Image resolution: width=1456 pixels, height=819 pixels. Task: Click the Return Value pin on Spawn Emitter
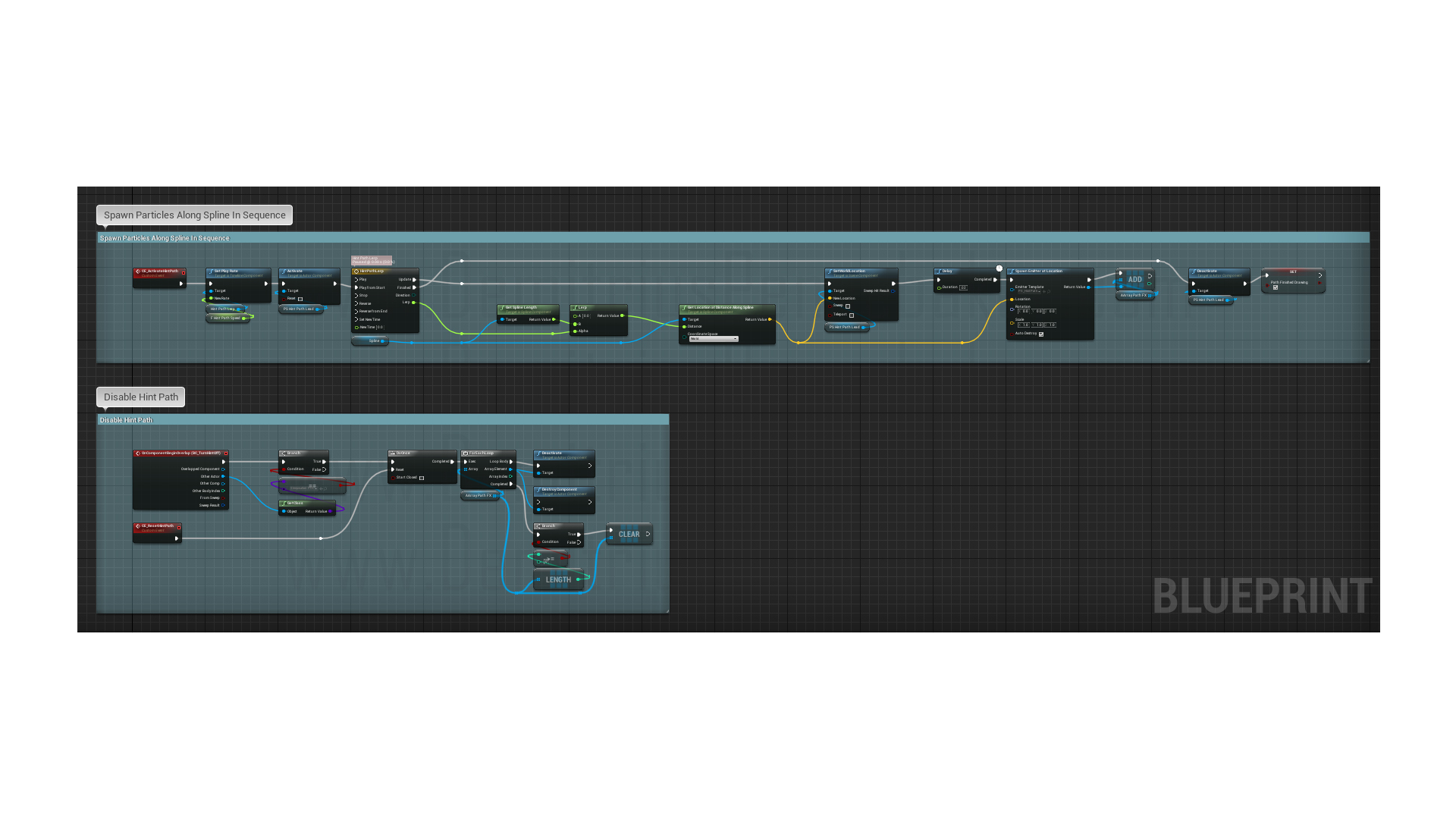point(1089,287)
